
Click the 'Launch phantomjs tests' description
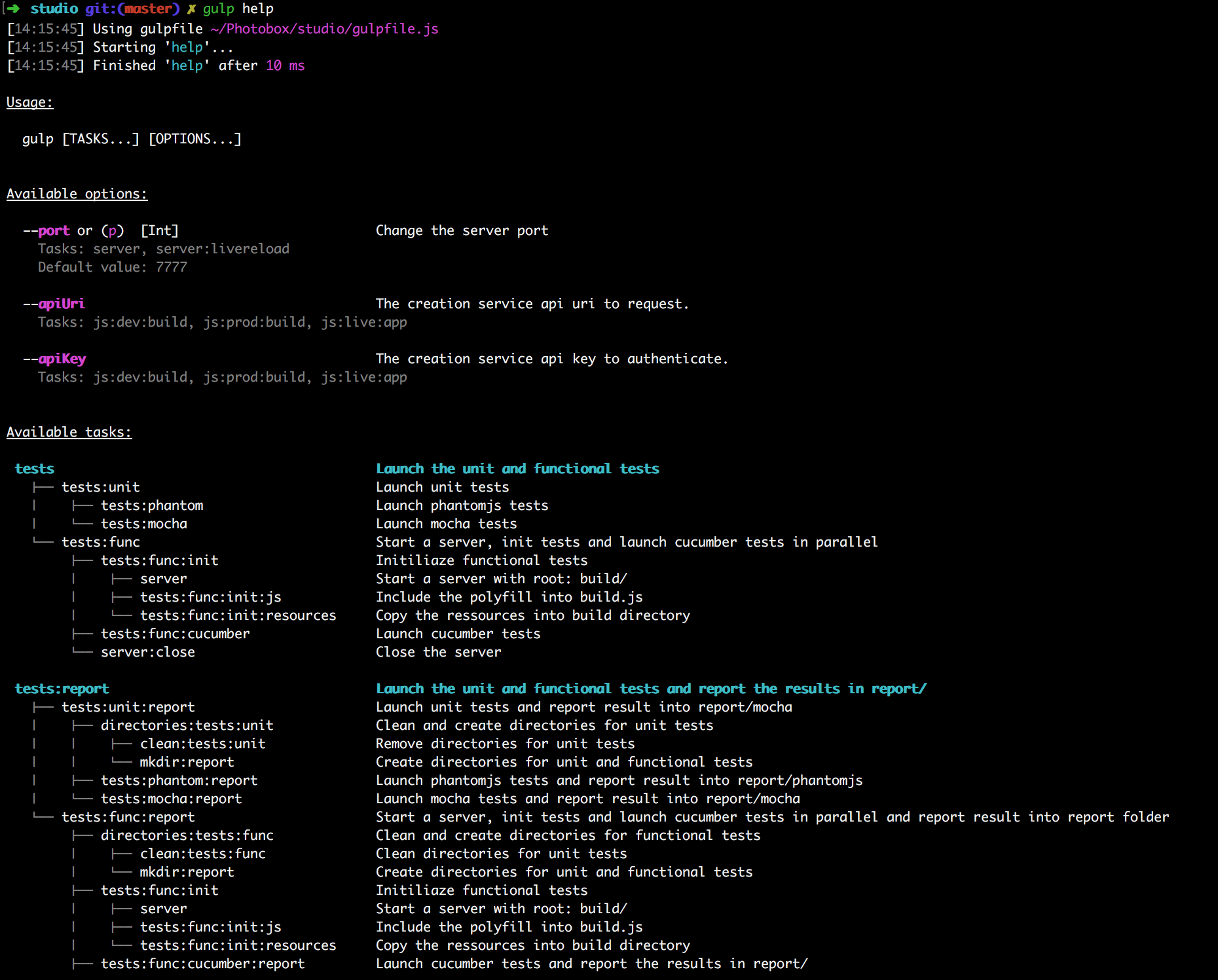tap(462, 506)
